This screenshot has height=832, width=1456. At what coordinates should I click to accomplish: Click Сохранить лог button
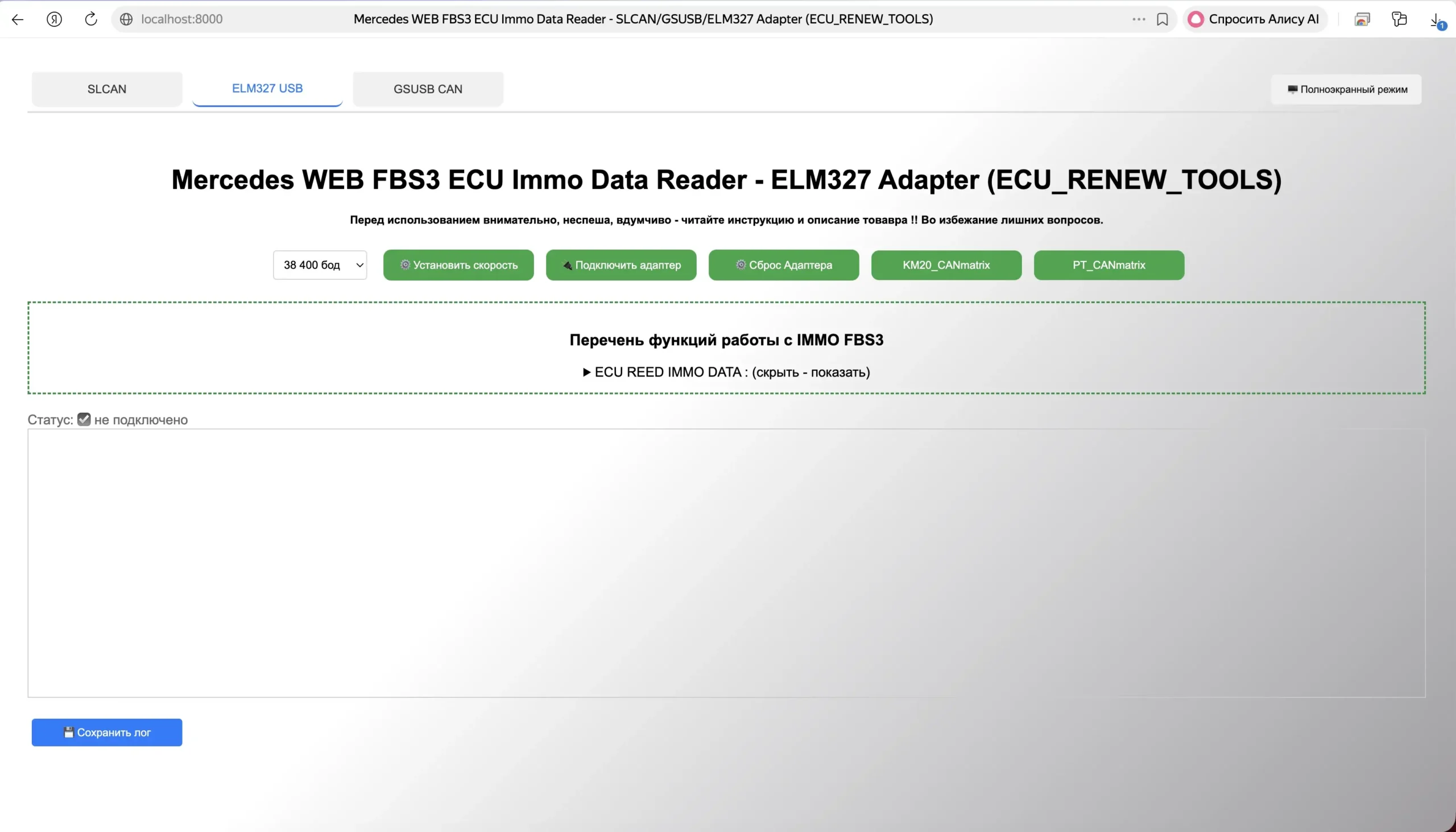click(x=107, y=732)
